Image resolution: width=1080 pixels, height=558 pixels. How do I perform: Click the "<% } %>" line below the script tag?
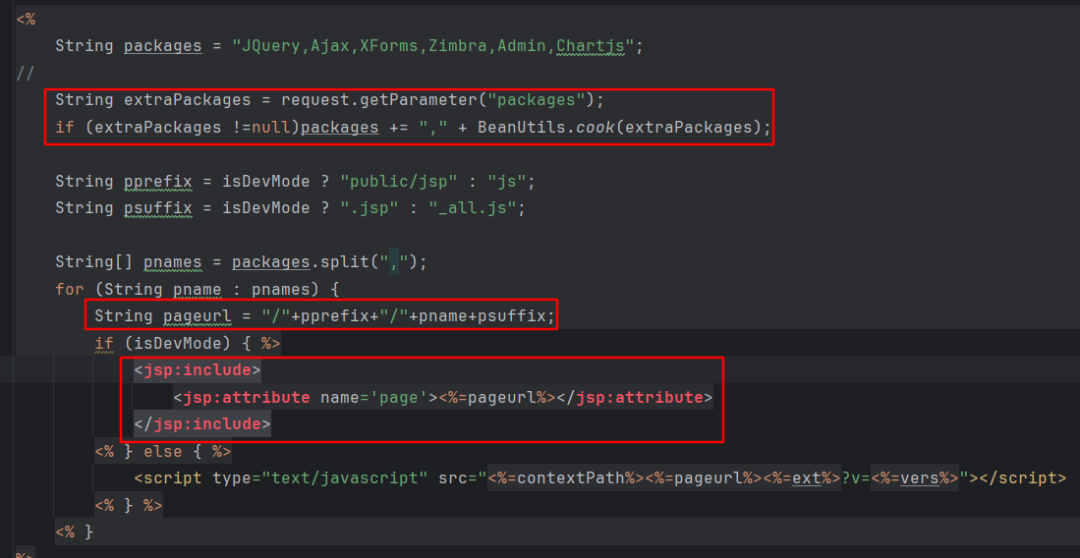click(129, 506)
